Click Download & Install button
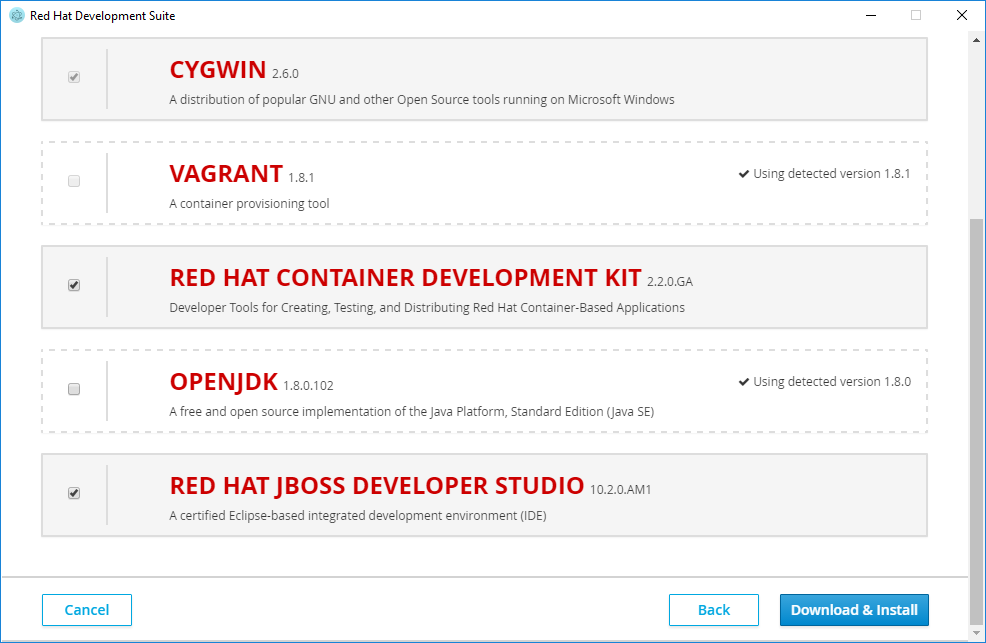This screenshot has height=643, width=986. coord(854,610)
